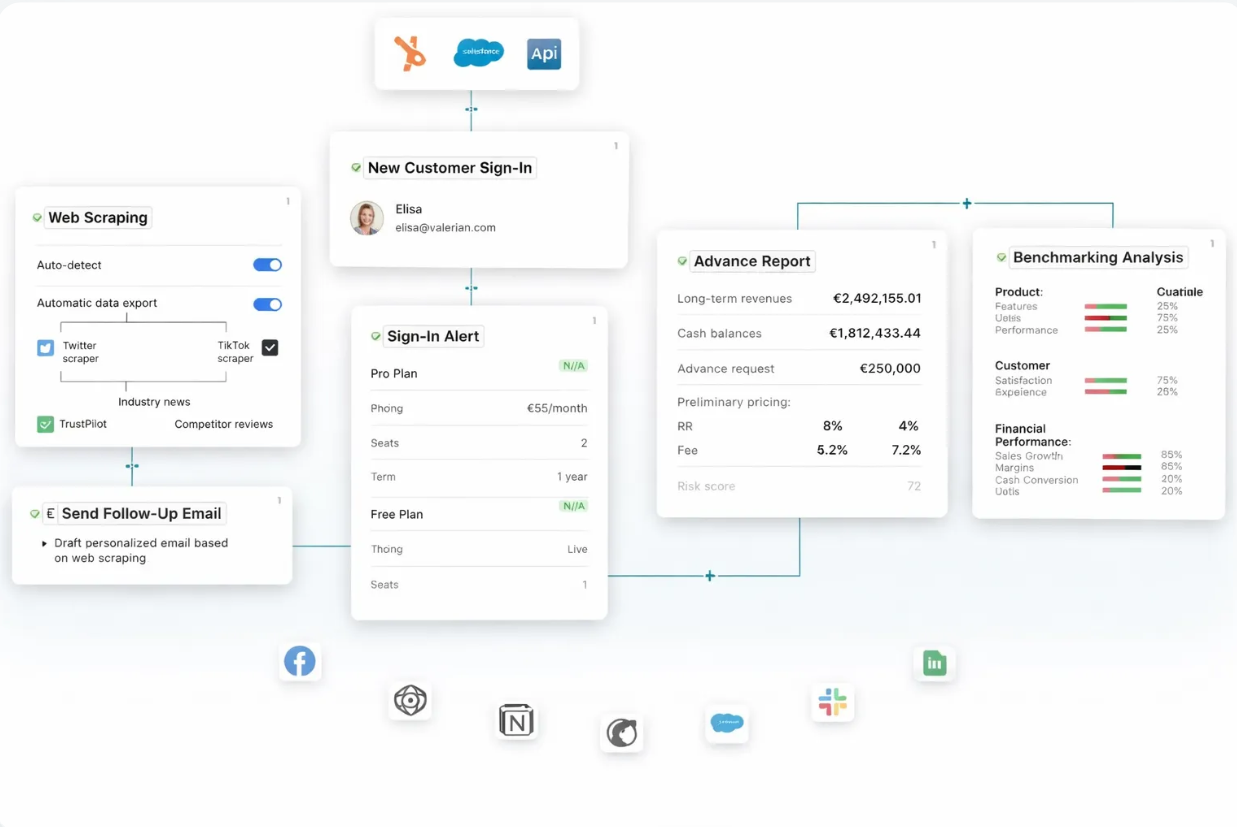Select the Slack integration icon

click(832, 702)
